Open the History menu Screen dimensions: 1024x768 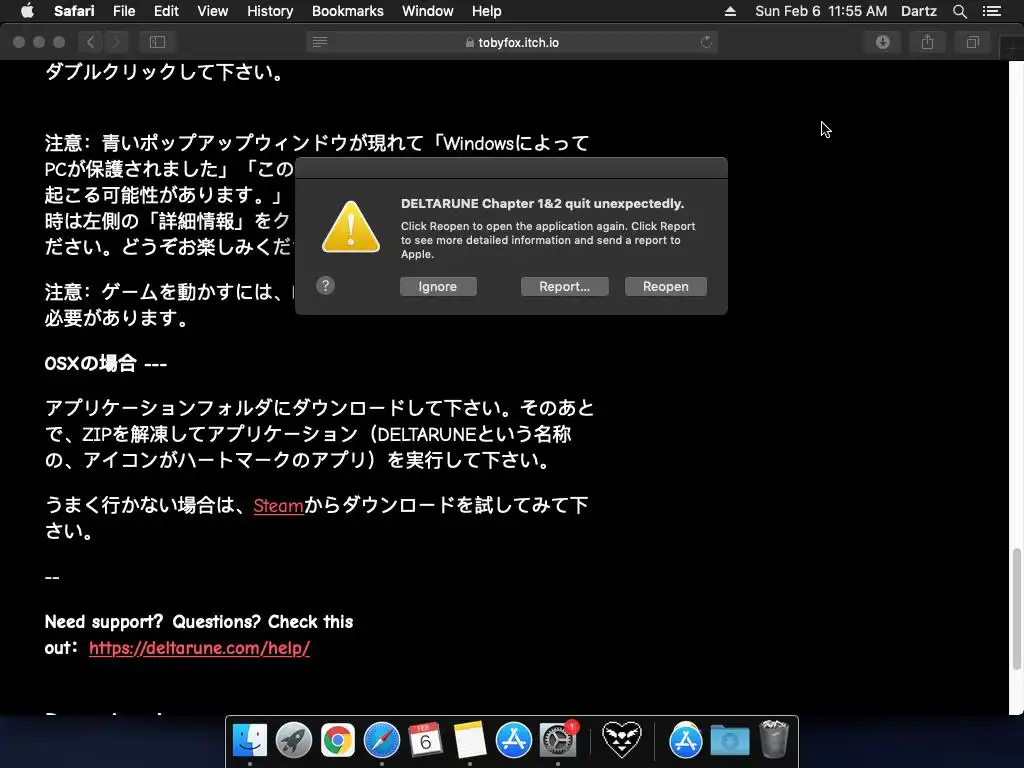[270, 11]
